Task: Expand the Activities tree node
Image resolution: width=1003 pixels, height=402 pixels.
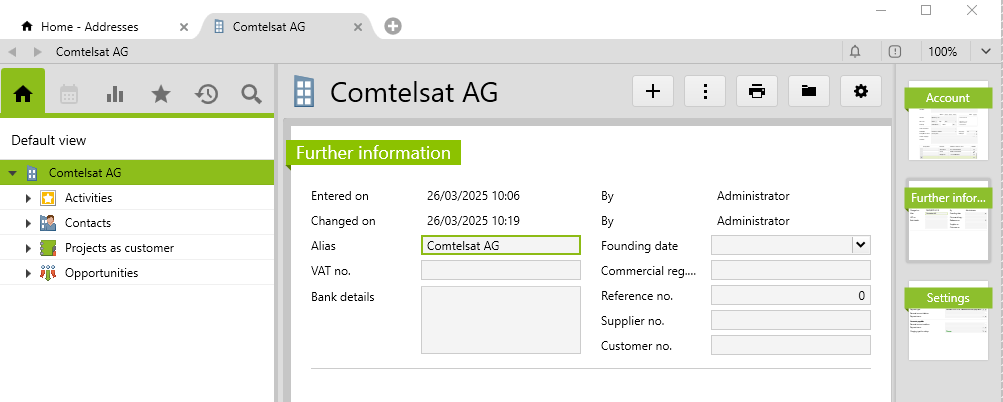Action: click(x=29, y=198)
